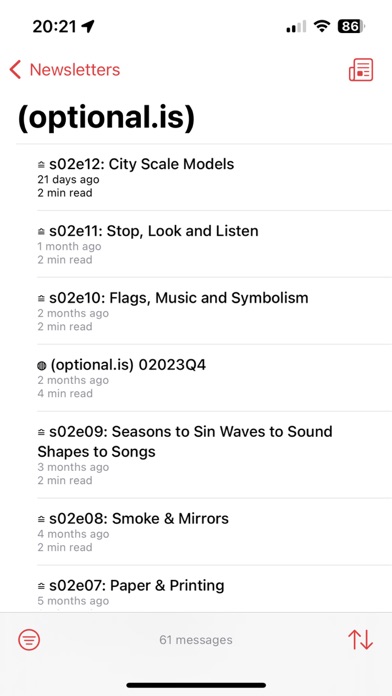Tap the location arrow next to clock
This screenshot has height=696, width=392.
(88, 27)
